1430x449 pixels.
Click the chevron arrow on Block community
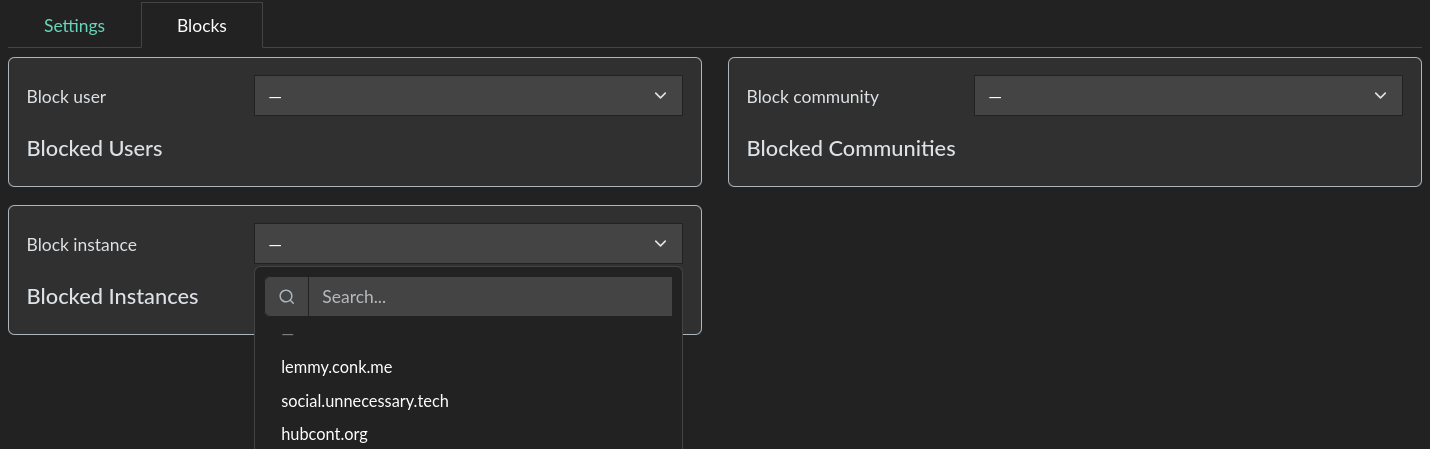[x=1380, y=96]
